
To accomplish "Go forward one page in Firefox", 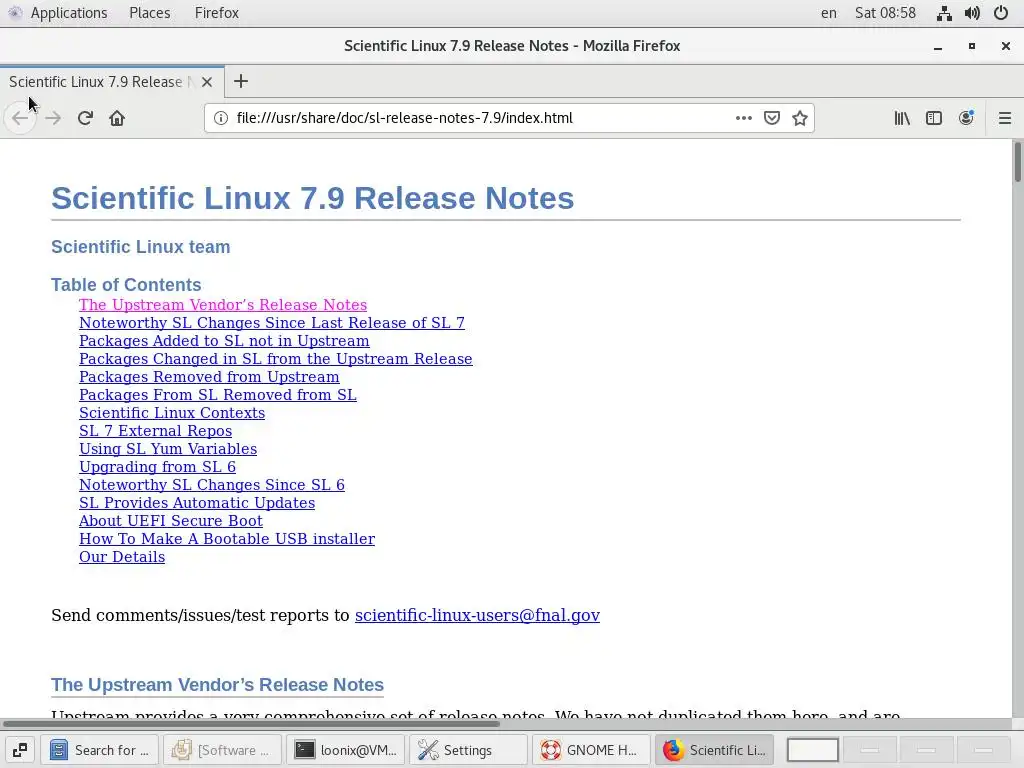I will pos(54,118).
